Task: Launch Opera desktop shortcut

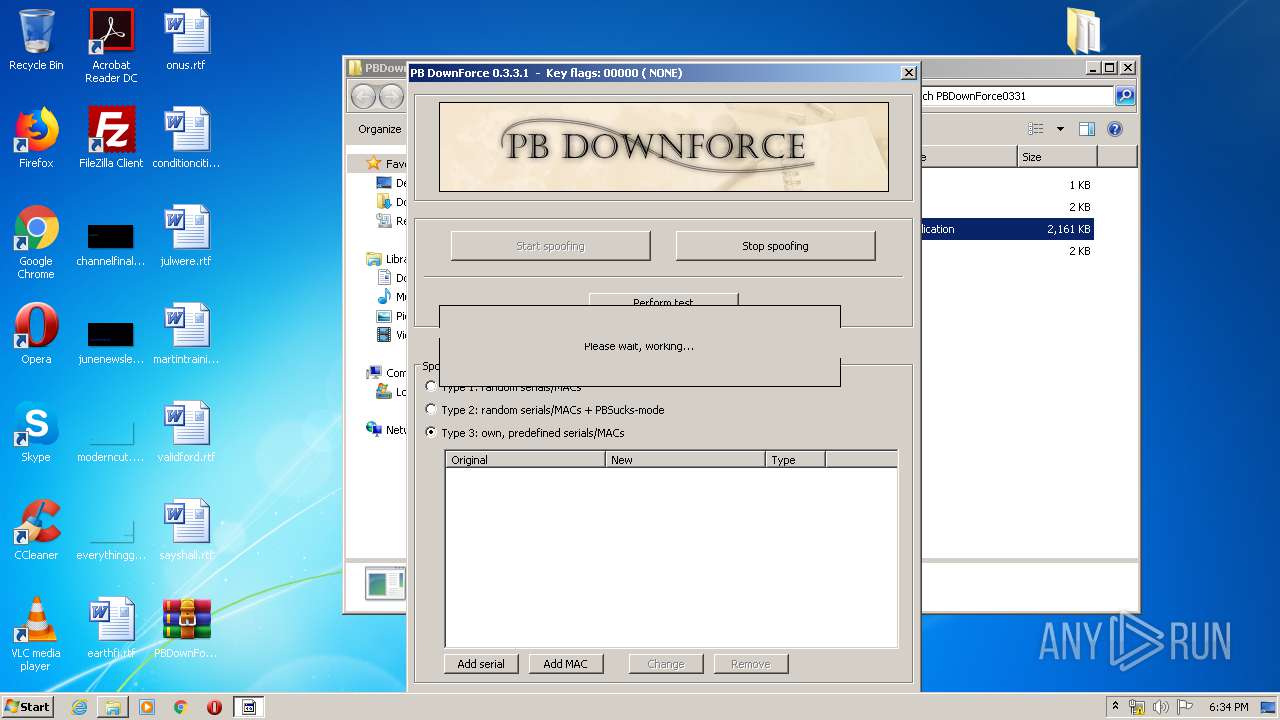Action: [x=36, y=334]
